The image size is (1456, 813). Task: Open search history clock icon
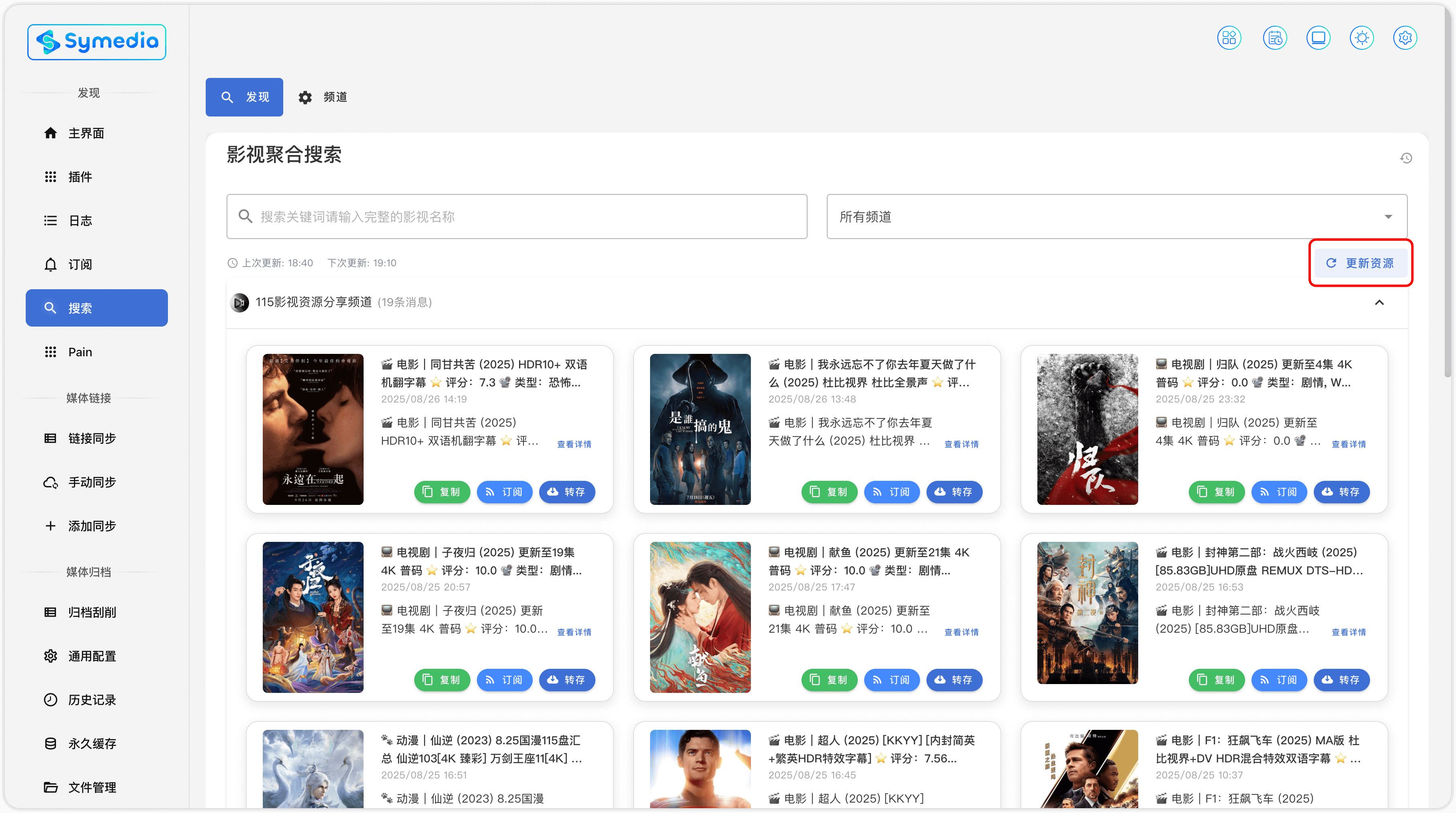point(1406,158)
